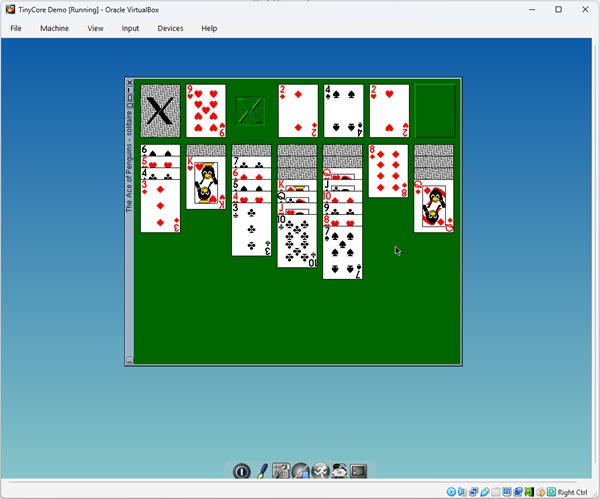Select the 9 of hearts waste card

(206, 111)
